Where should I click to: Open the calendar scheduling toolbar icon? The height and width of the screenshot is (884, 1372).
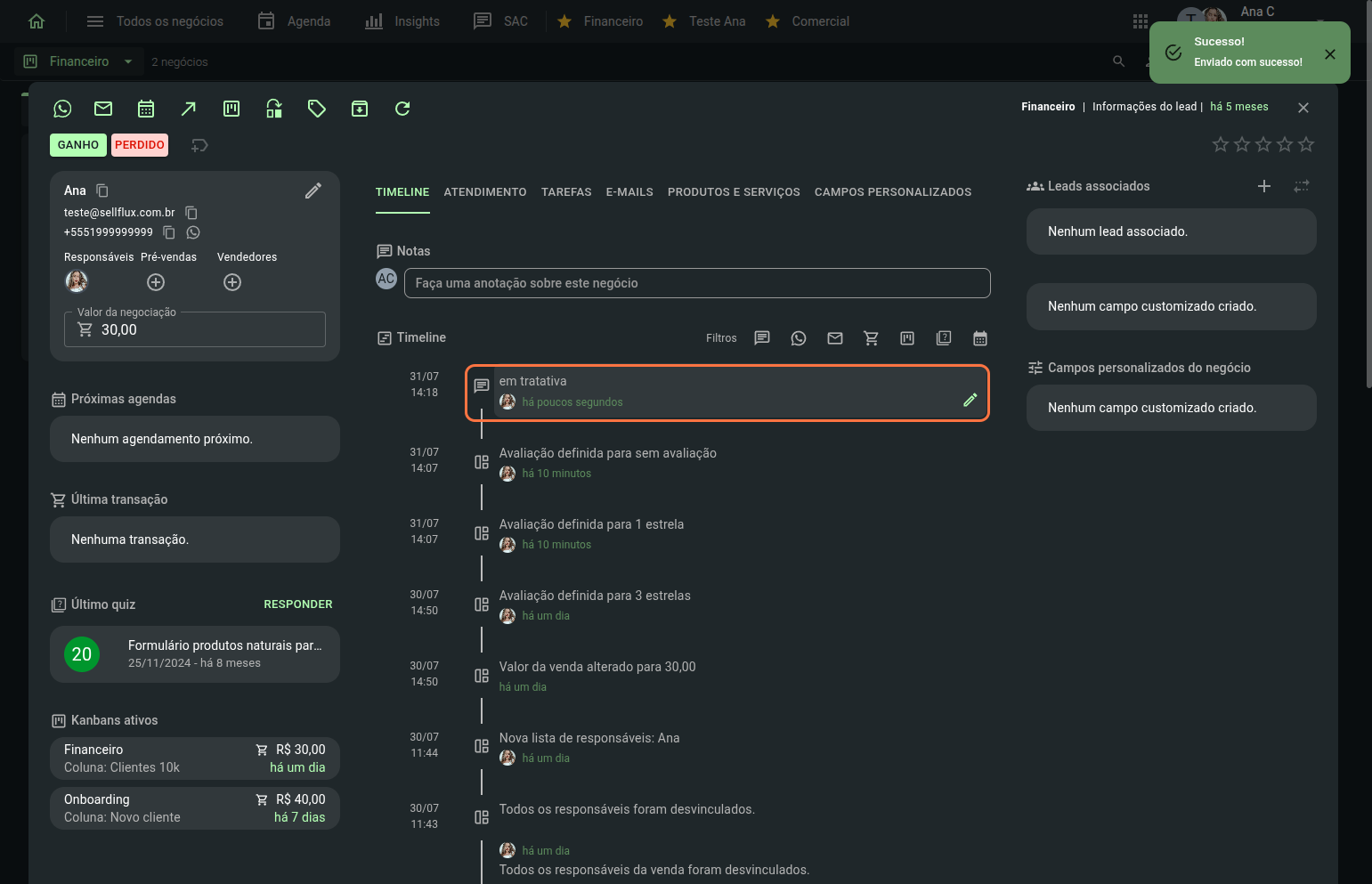click(x=146, y=109)
